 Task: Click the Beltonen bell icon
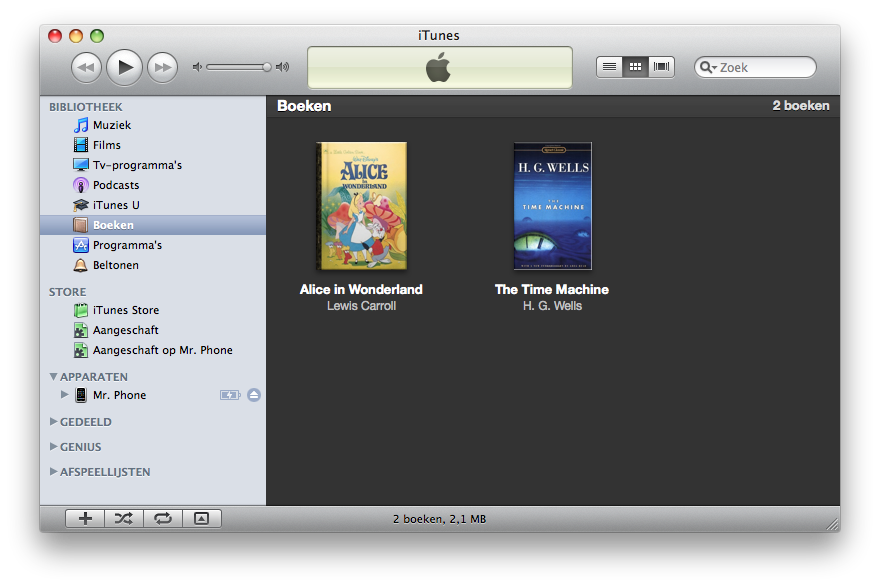tap(81, 265)
